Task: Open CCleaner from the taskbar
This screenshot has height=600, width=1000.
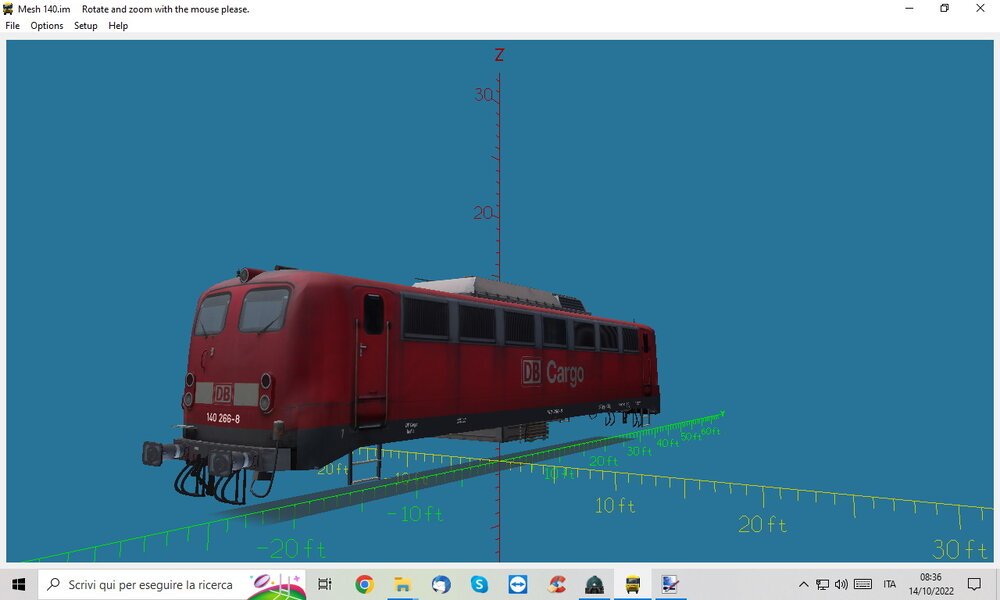Action: 556,584
